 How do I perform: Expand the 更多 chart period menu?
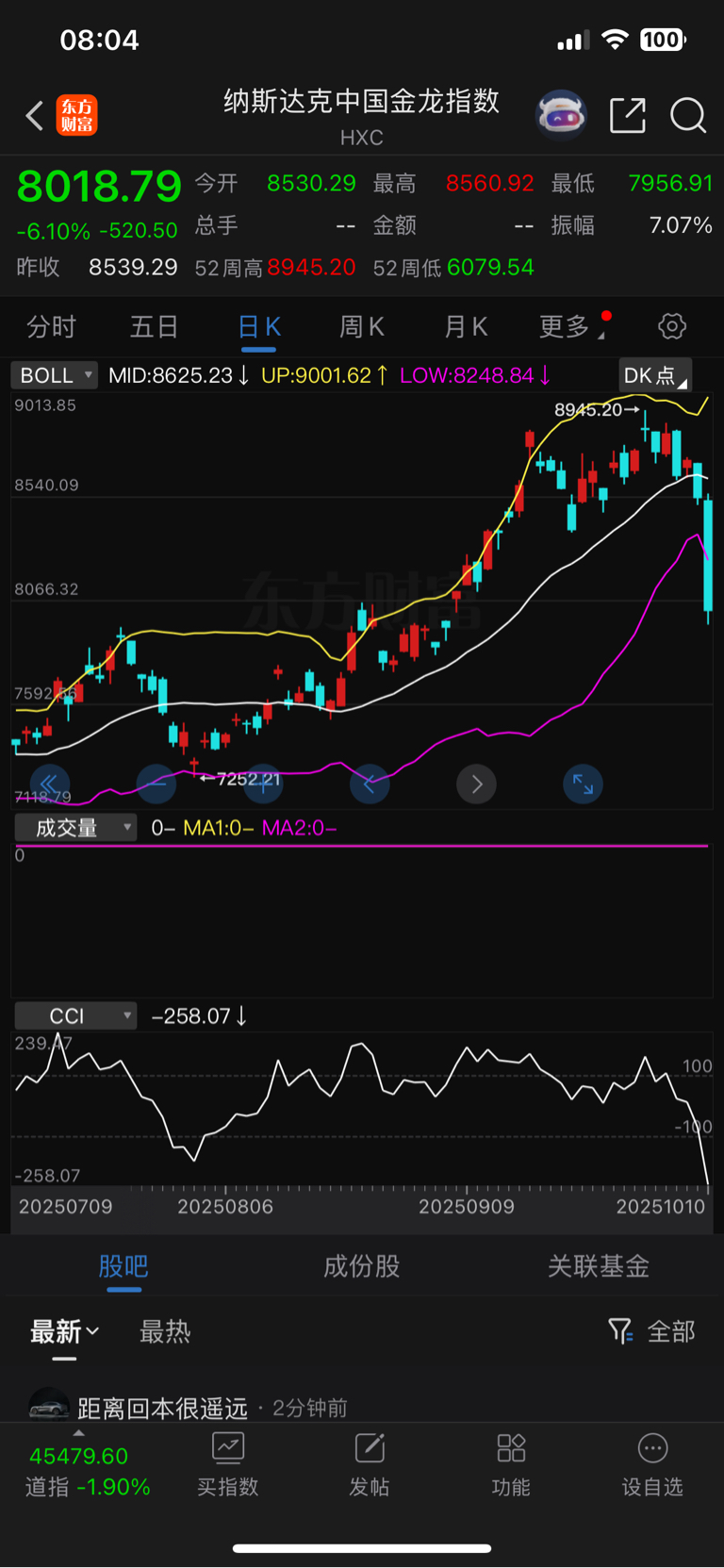click(x=570, y=327)
